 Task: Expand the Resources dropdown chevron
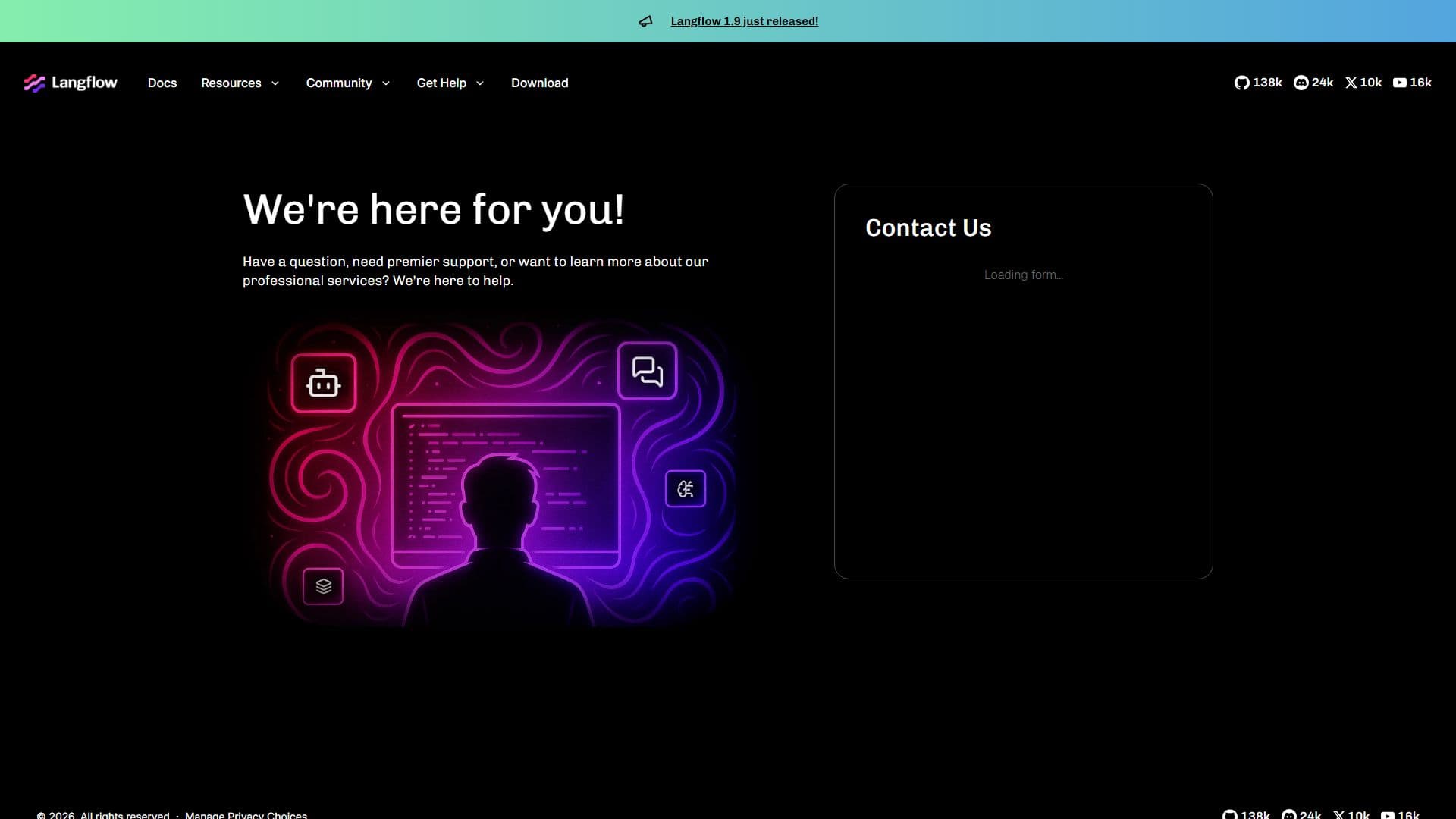[275, 83]
